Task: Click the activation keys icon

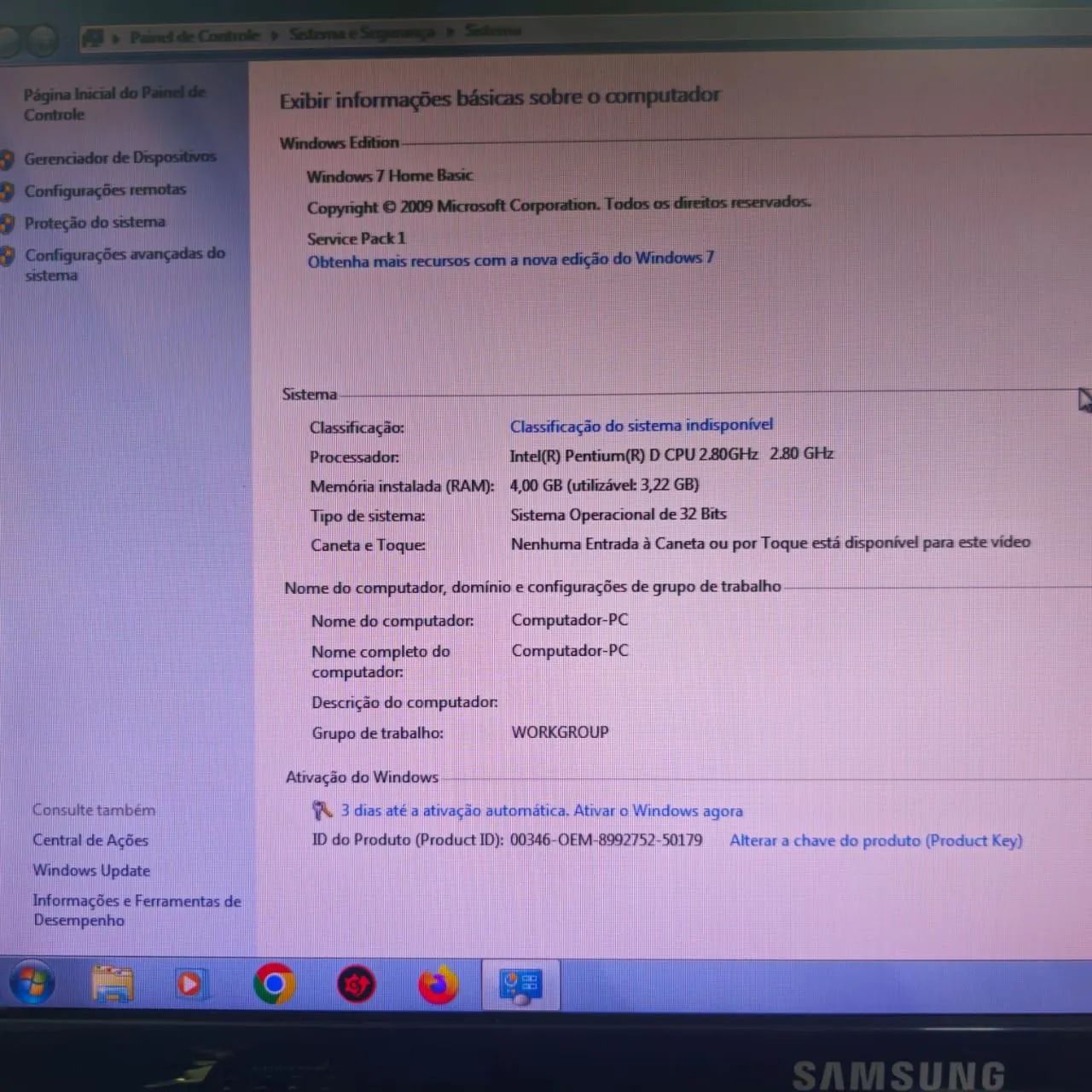Action: (322, 810)
